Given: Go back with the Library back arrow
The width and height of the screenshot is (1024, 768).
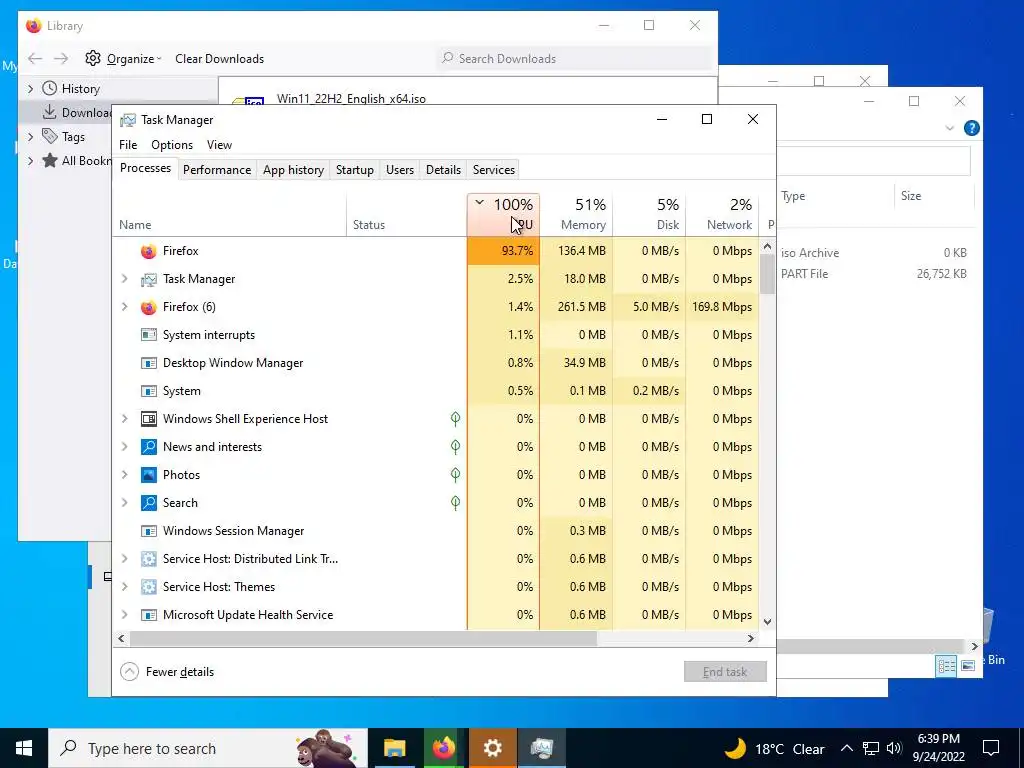Looking at the screenshot, I should coord(35,59).
